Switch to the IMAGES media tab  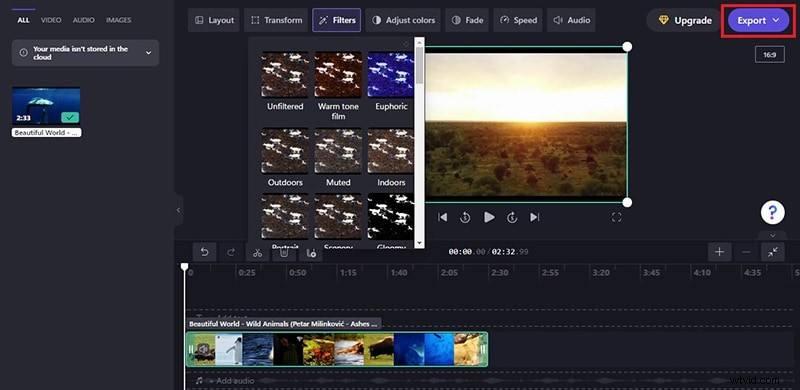pos(118,20)
